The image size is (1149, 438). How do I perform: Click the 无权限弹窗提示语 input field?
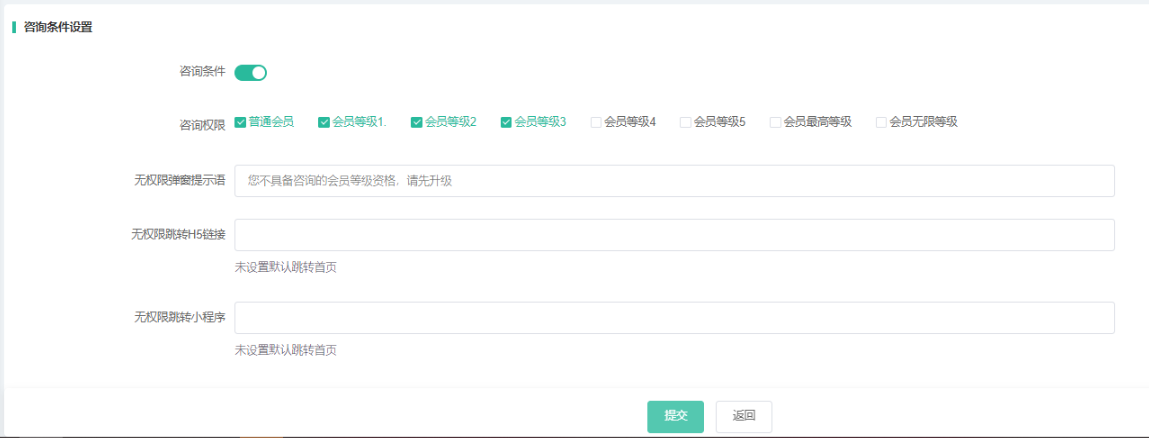[x=674, y=181]
